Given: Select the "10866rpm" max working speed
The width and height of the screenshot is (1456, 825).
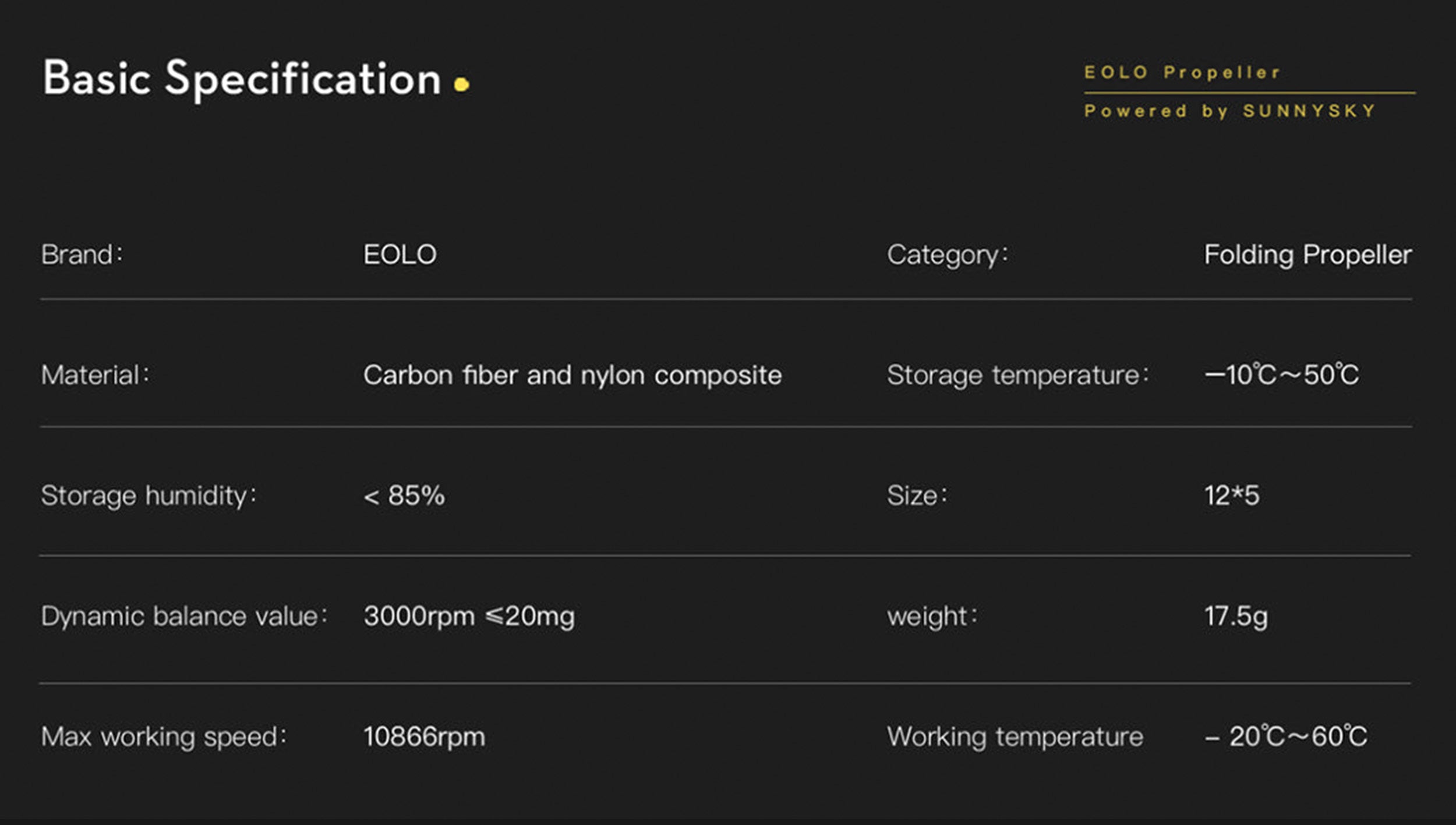Looking at the screenshot, I should [425, 737].
